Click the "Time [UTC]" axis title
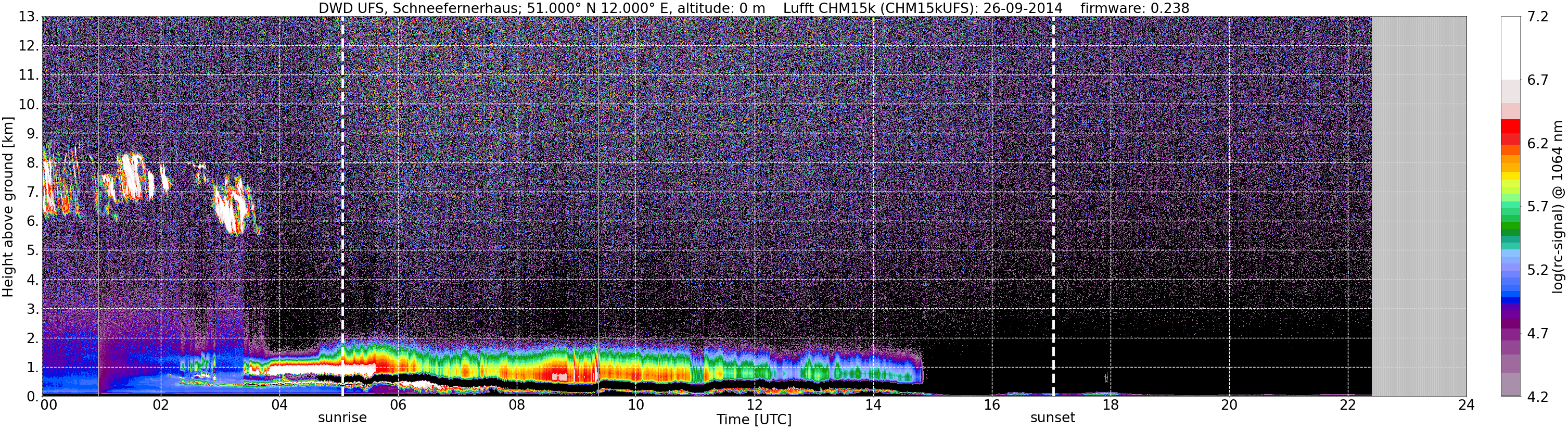The height and width of the screenshot is (430, 1568). click(754, 420)
